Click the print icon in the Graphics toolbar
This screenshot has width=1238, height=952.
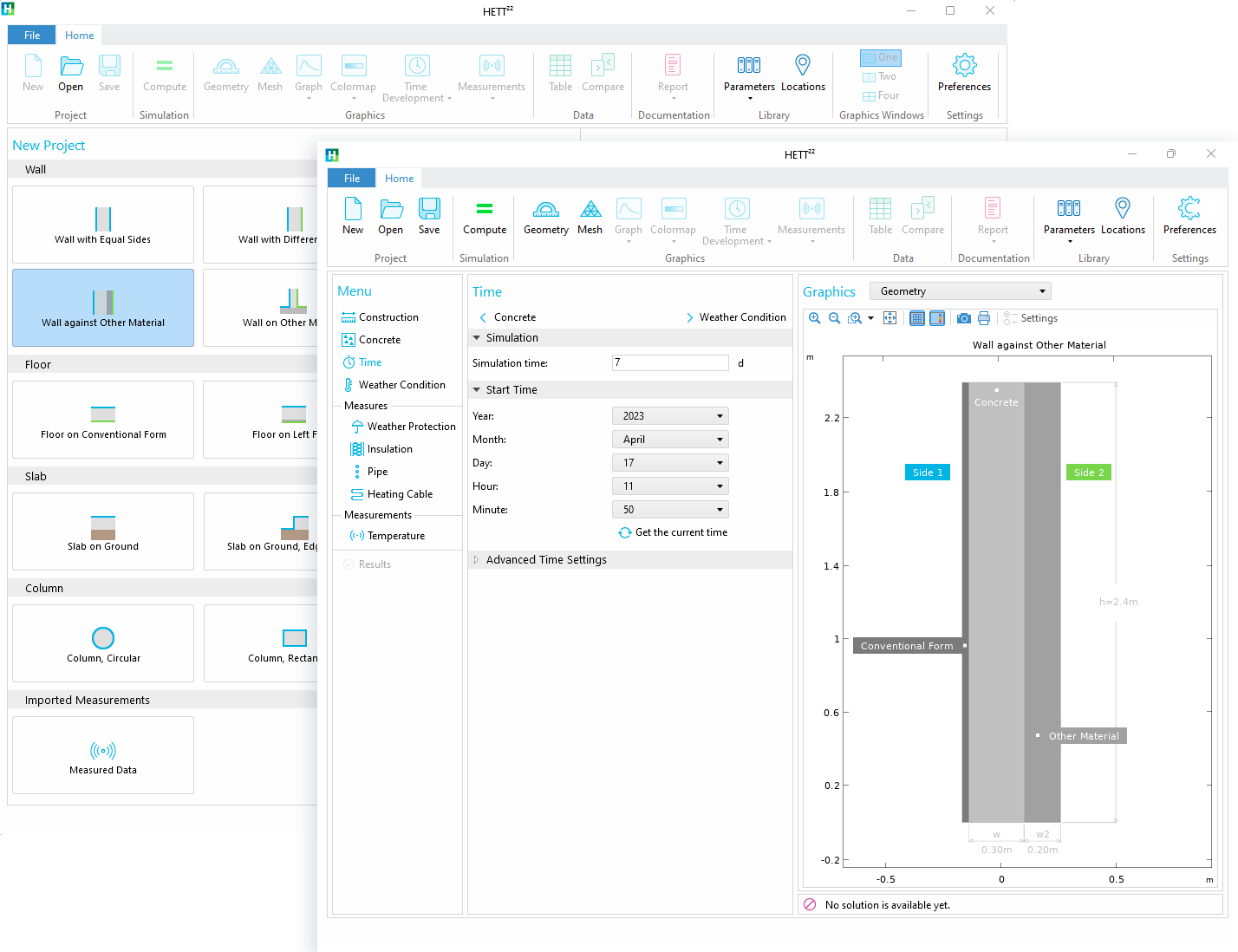point(984,318)
